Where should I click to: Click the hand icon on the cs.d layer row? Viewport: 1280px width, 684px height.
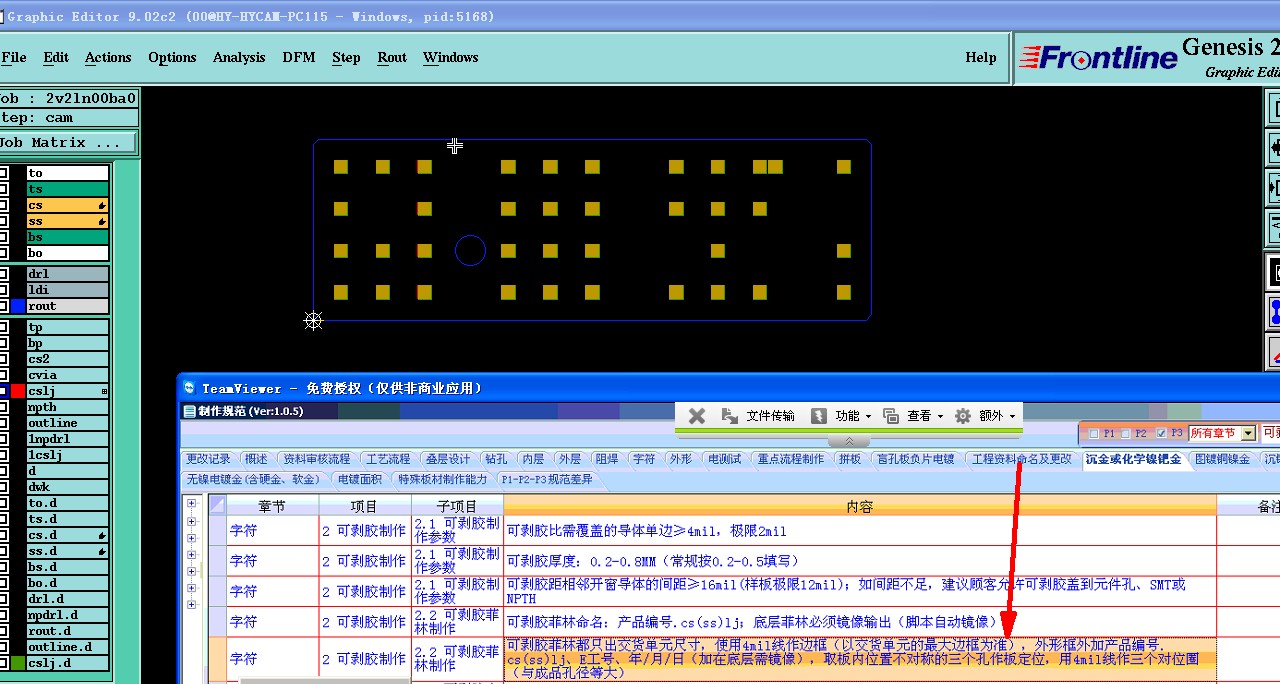click(102, 535)
